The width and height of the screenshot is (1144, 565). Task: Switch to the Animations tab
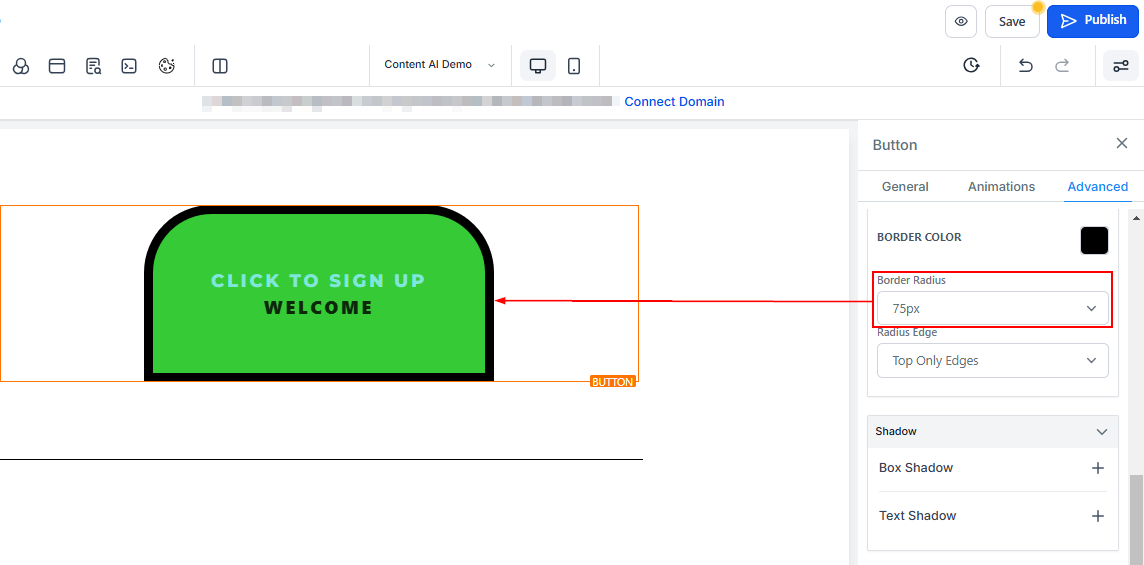pos(1001,187)
